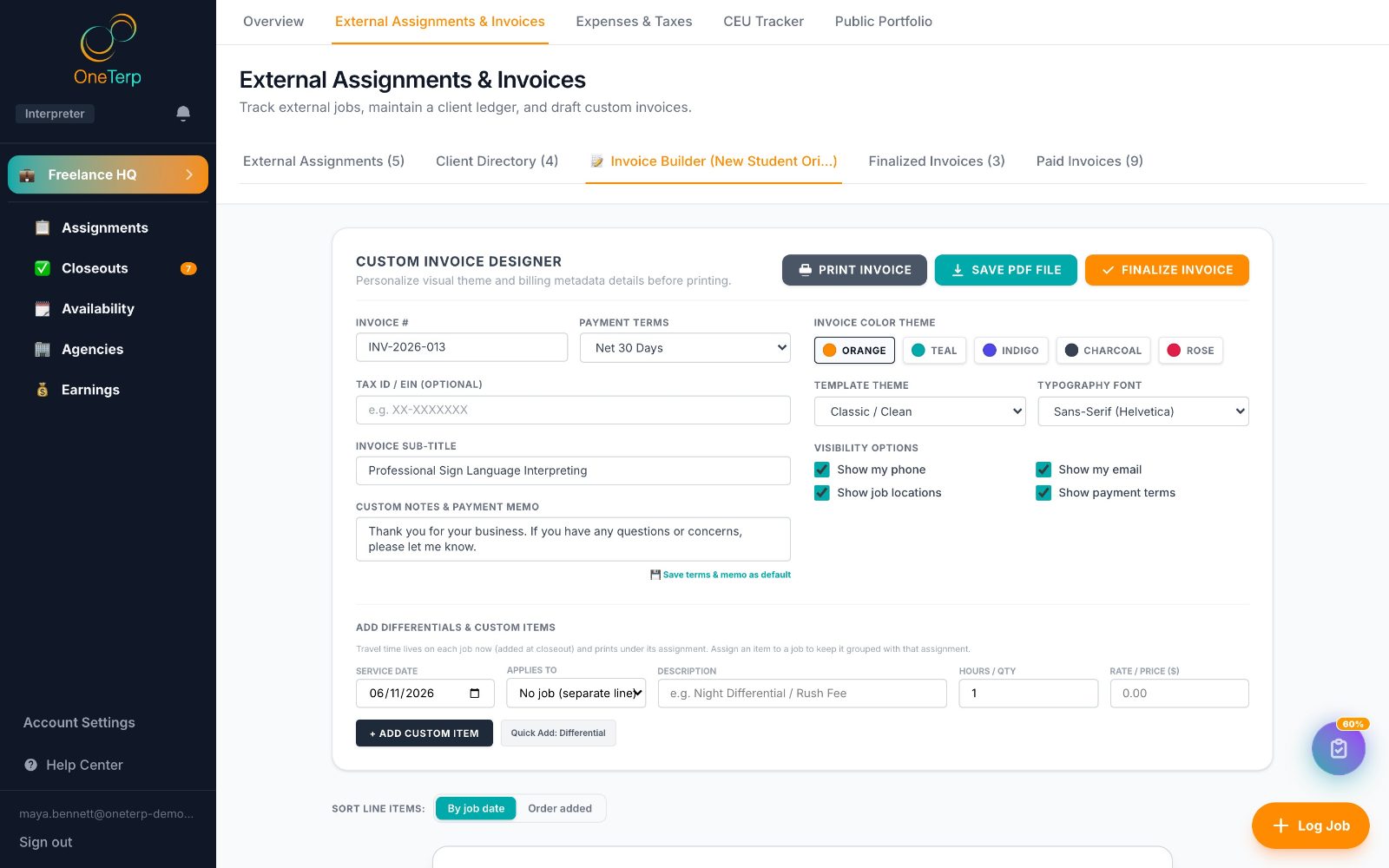Click the Interpreter role badge

55,114
